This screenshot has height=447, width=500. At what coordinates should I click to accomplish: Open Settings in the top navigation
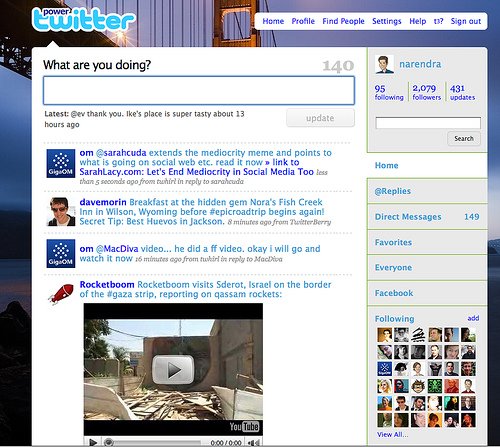(x=387, y=21)
